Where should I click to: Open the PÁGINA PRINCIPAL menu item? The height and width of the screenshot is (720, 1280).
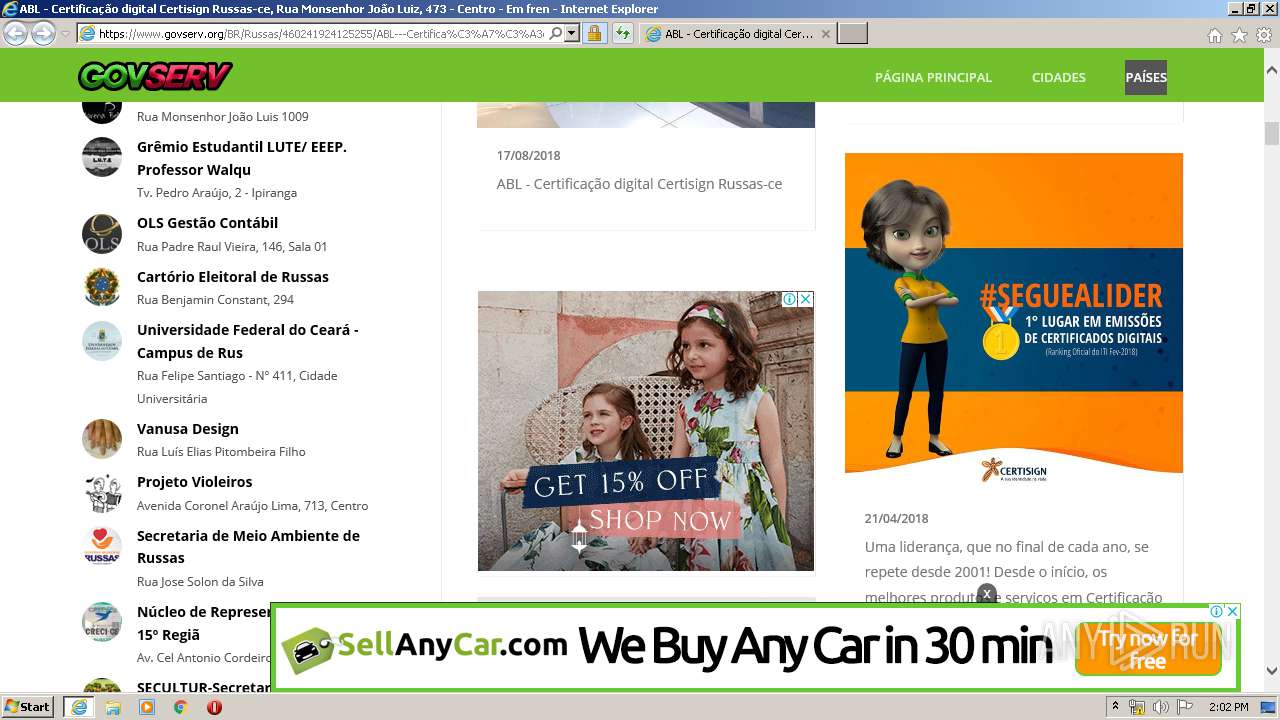(x=933, y=77)
